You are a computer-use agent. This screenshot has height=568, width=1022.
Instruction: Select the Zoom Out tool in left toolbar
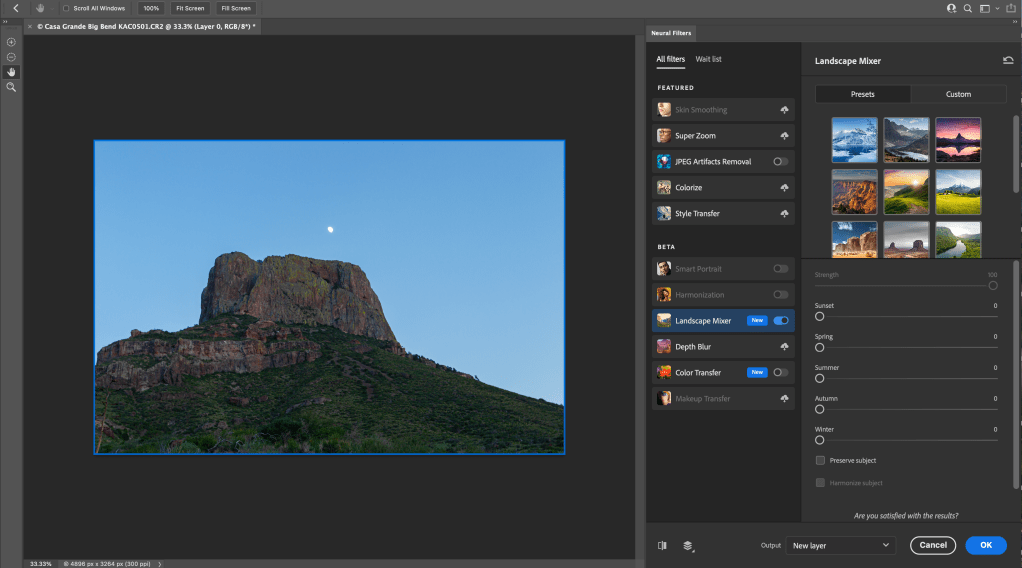11,57
